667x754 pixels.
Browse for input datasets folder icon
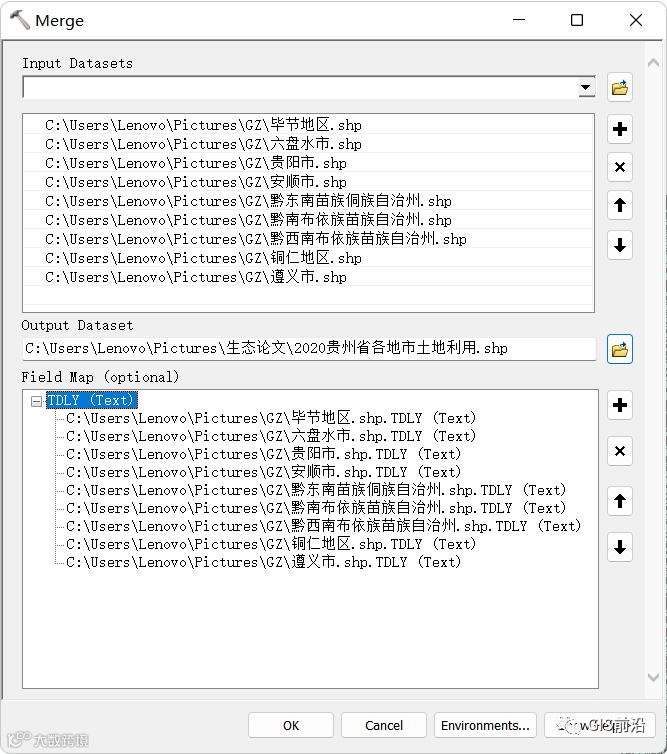coord(619,88)
